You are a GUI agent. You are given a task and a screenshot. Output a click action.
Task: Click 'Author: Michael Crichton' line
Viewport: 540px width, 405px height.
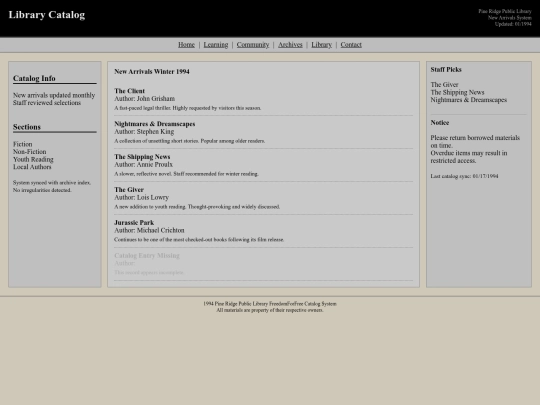149,230
